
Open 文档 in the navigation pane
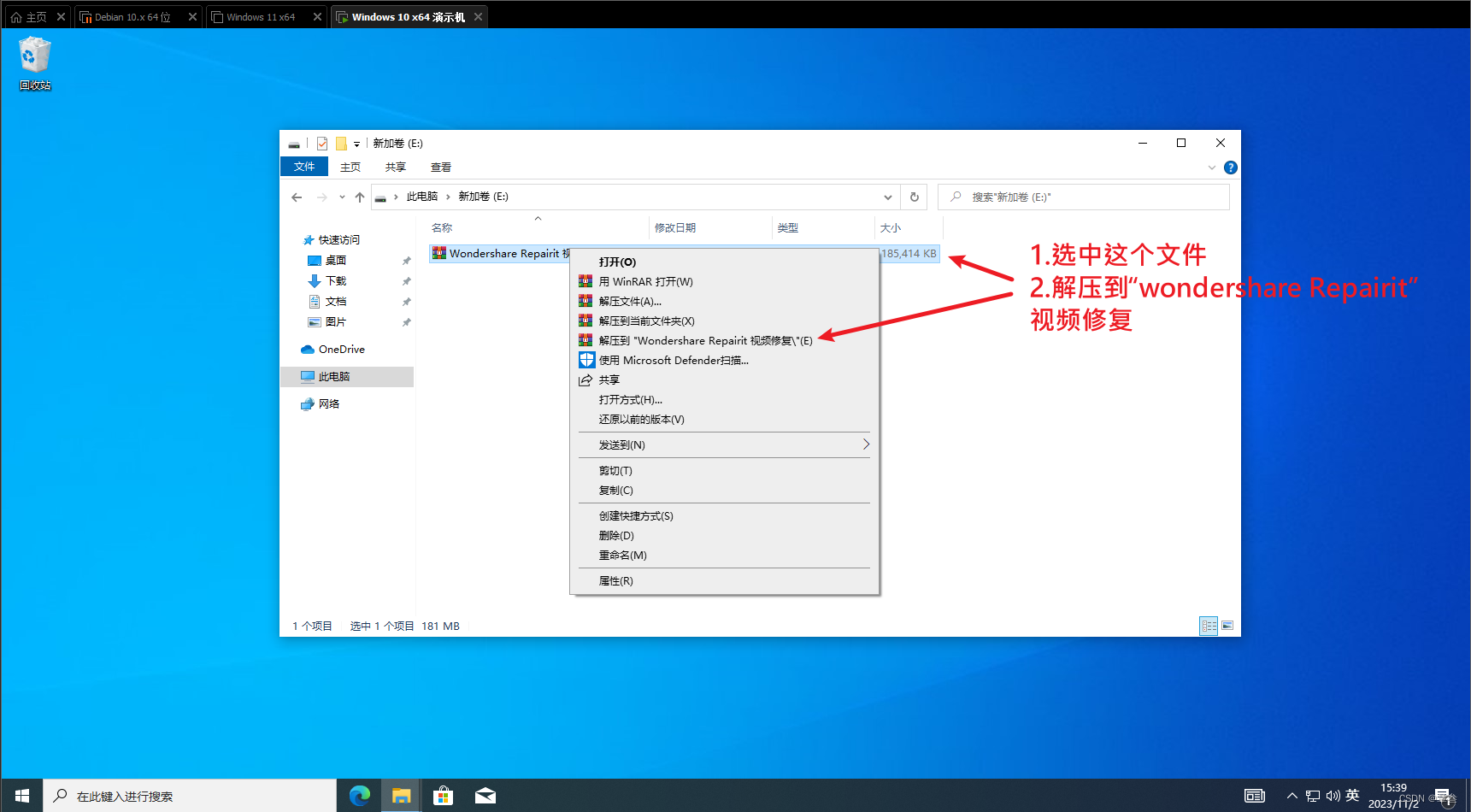(x=336, y=302)
